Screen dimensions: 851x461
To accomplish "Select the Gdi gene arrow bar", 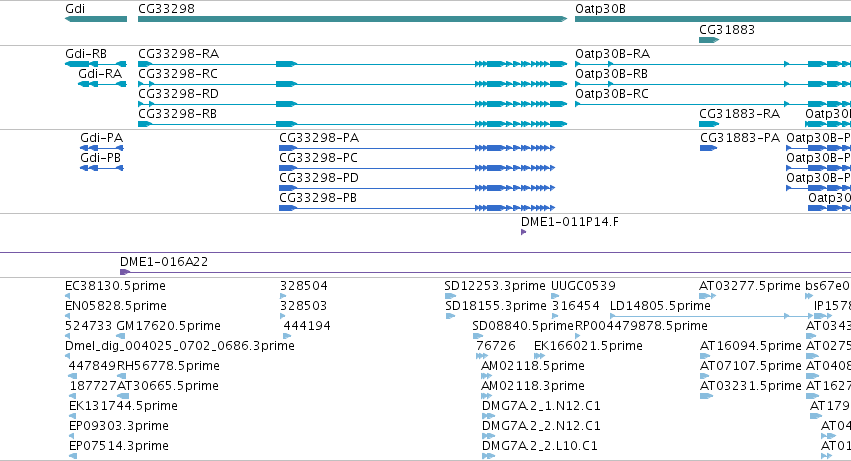I will pos(96,19).
